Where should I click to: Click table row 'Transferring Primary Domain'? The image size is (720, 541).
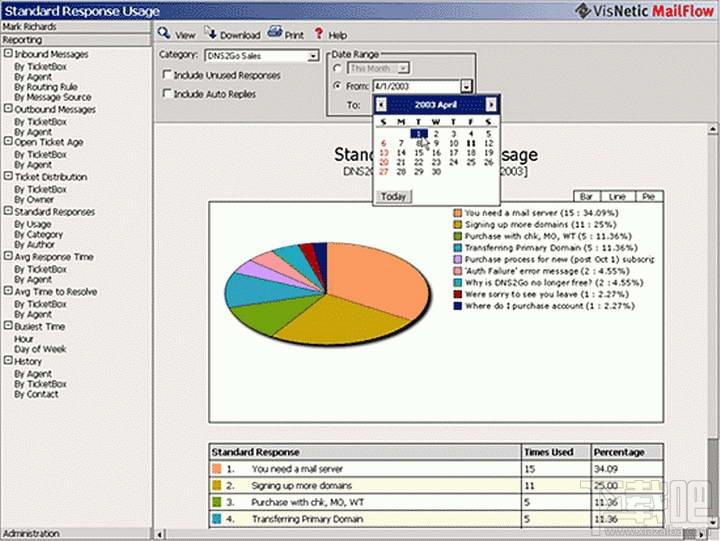(x=436, y=519)
